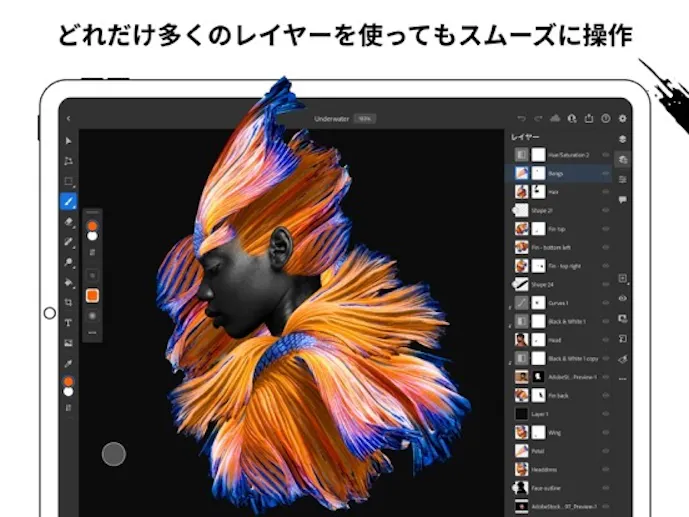Open the Share export icon
The width and height of the screenshot is (689, 517).
588,118
